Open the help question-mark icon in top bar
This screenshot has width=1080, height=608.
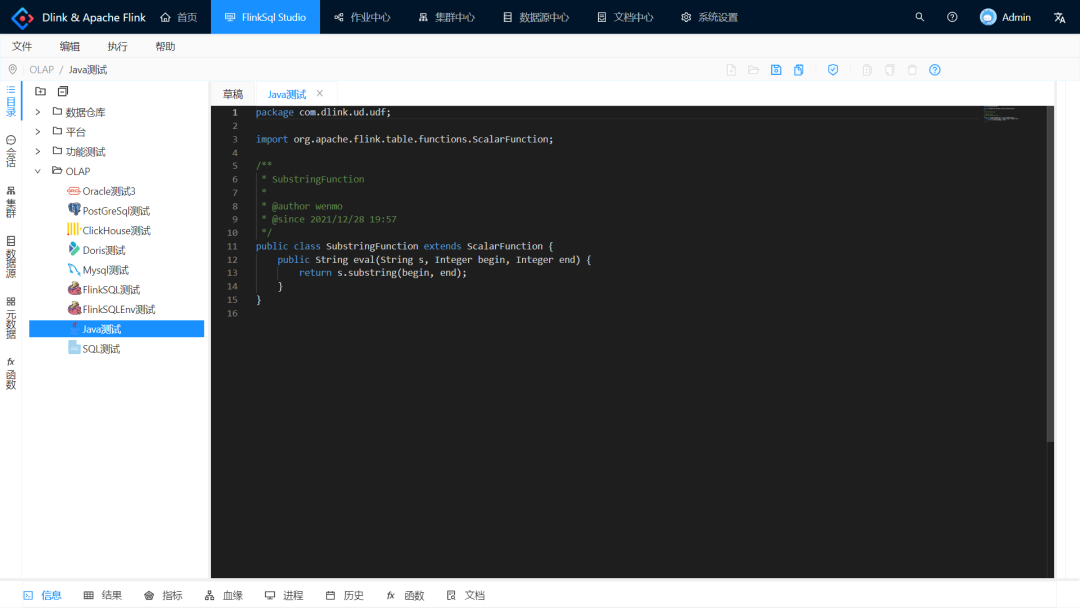coord(952,17)
